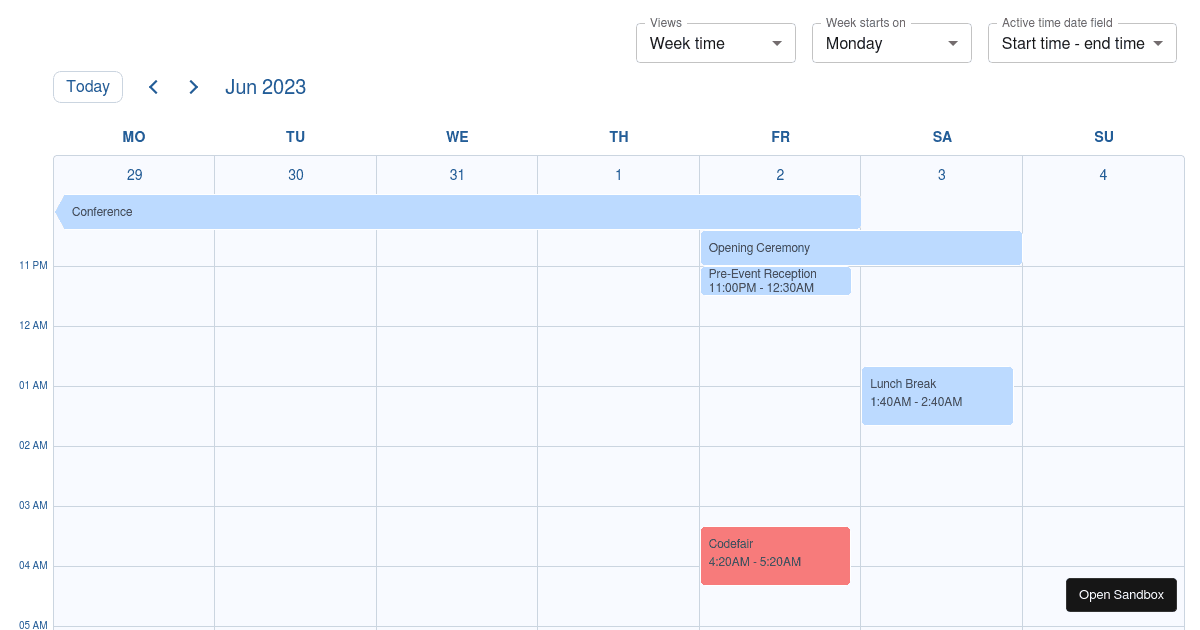Screen dimensions: 1200x630
Task: Click the SA column header
Action: 941,137
